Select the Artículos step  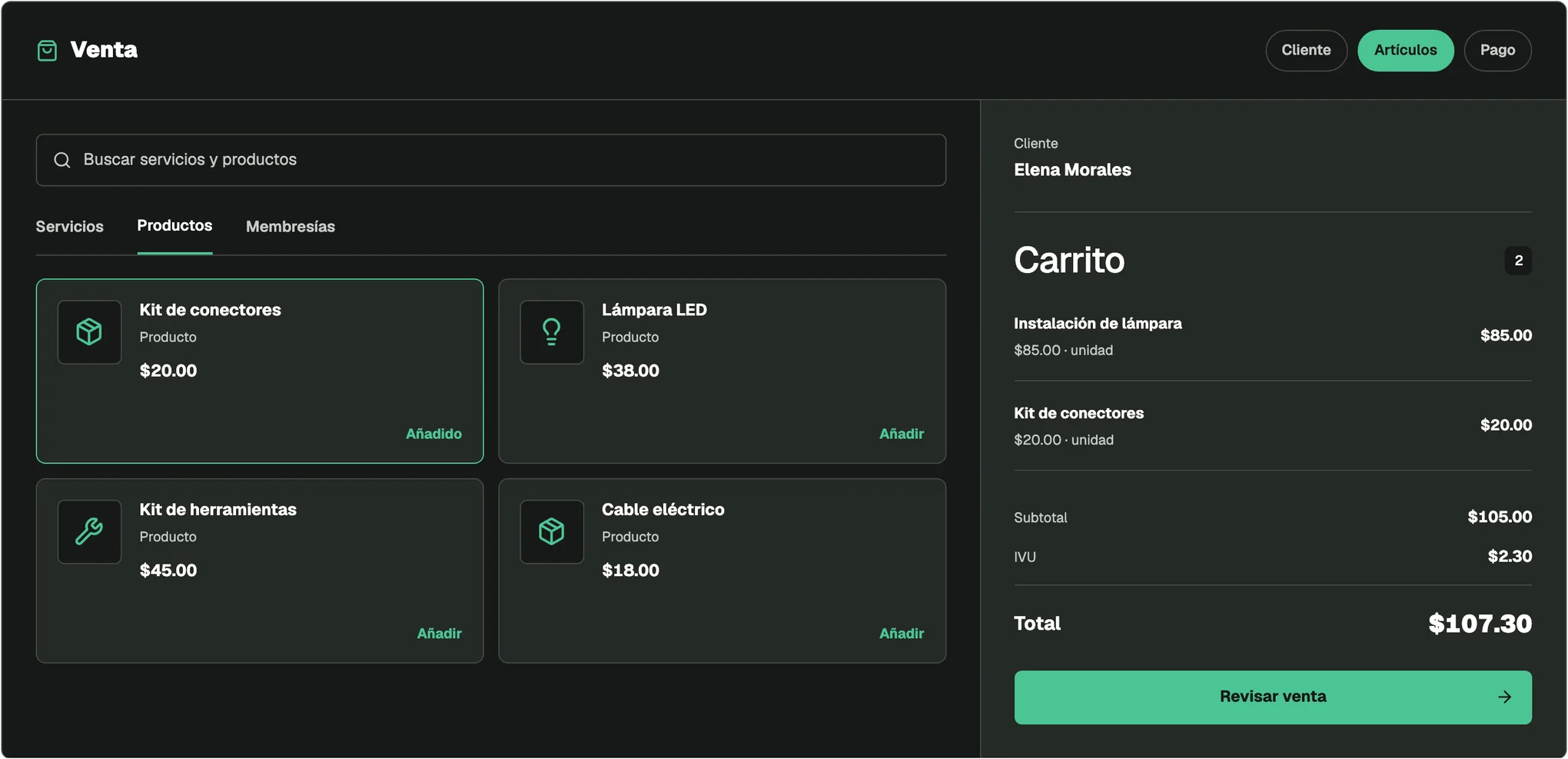[x=1405, y=51]
